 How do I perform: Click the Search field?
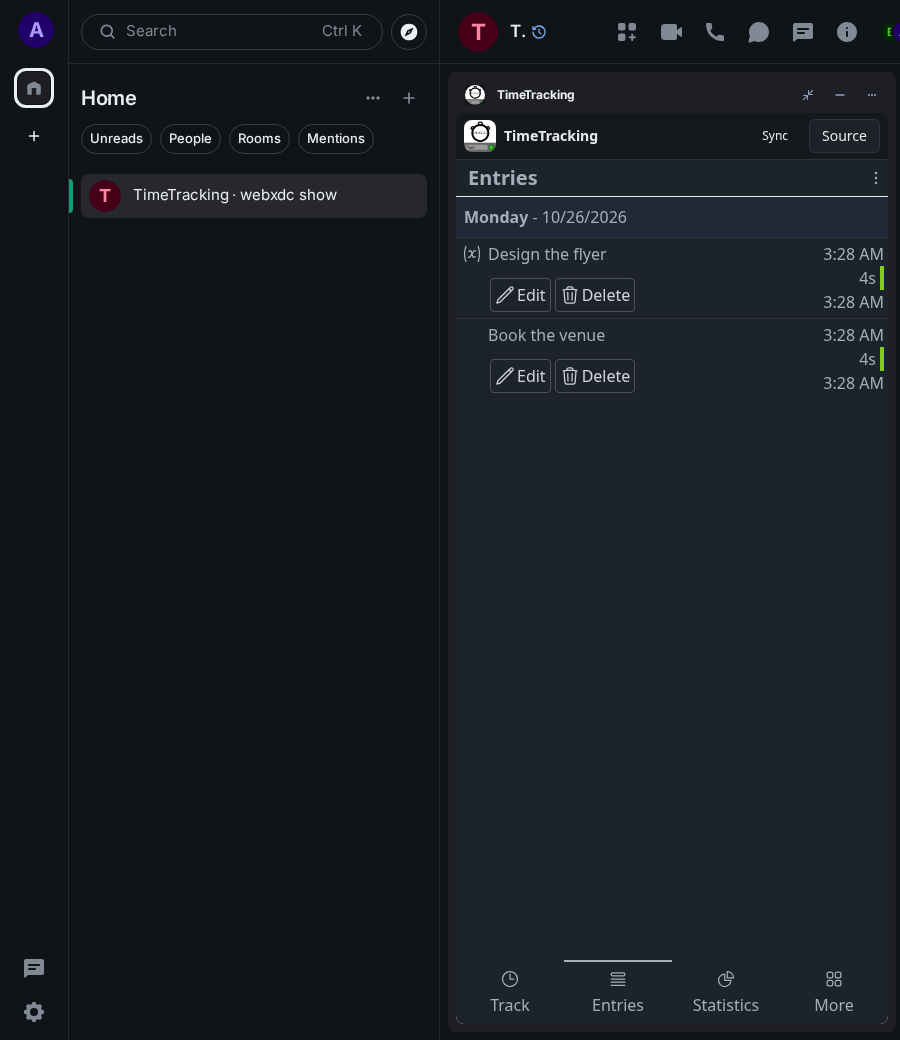click(231, 32)
